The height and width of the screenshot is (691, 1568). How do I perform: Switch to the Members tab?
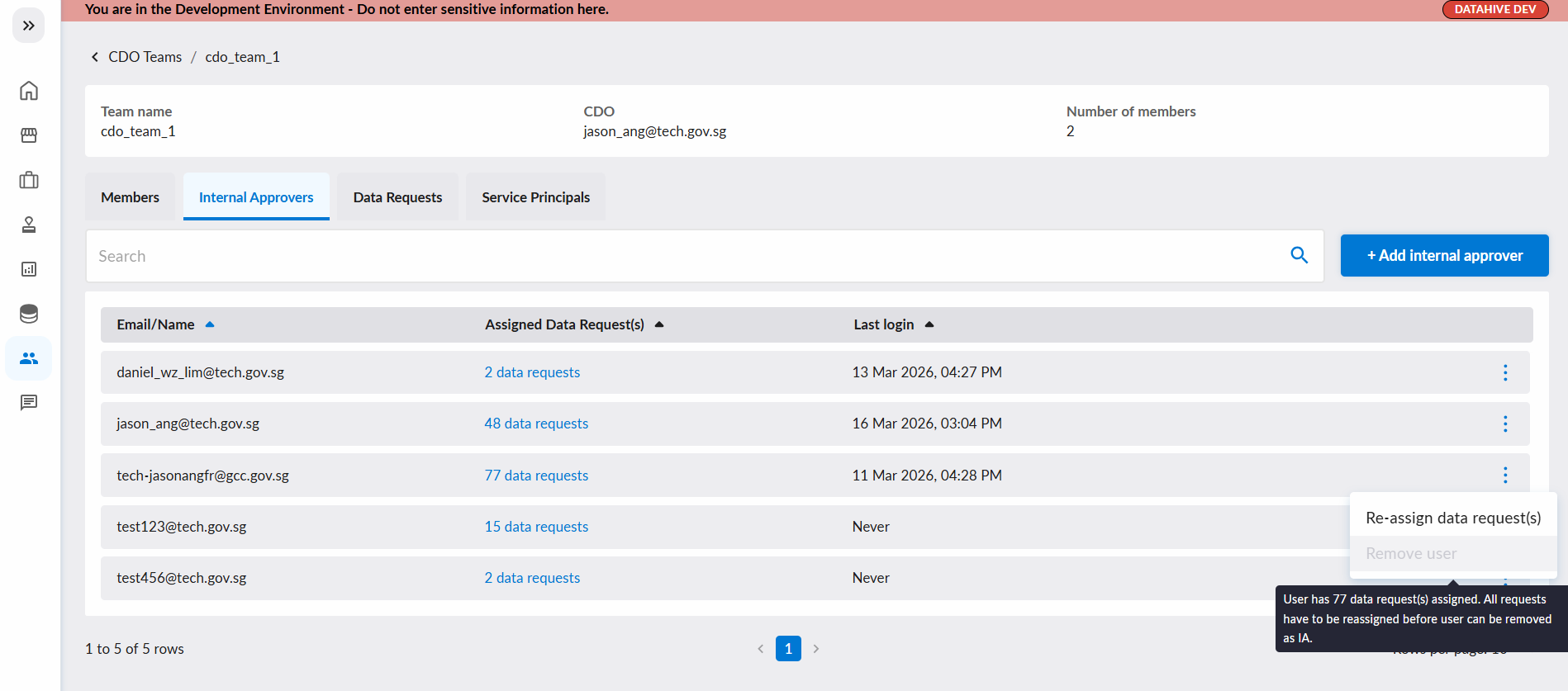tap(130, 197)
